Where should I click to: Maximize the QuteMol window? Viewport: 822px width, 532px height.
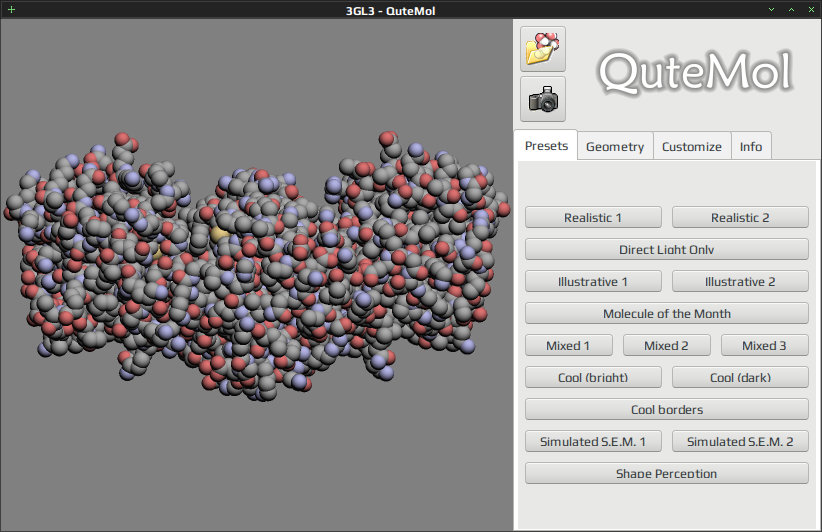791,9
